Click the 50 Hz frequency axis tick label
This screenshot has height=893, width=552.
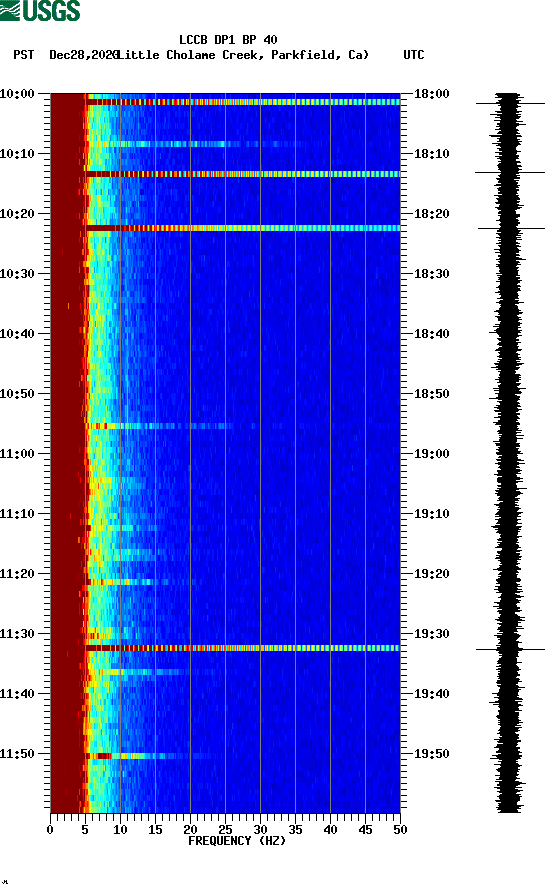[400, 830]
